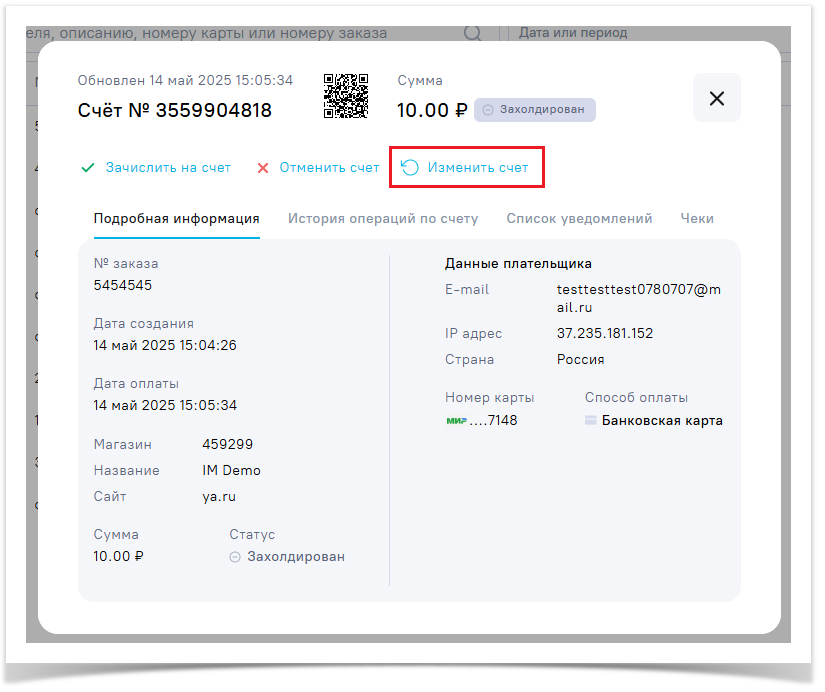825x692 pixels.
Task: Go to the "Список уведомлений" tab
Action: 579,218
